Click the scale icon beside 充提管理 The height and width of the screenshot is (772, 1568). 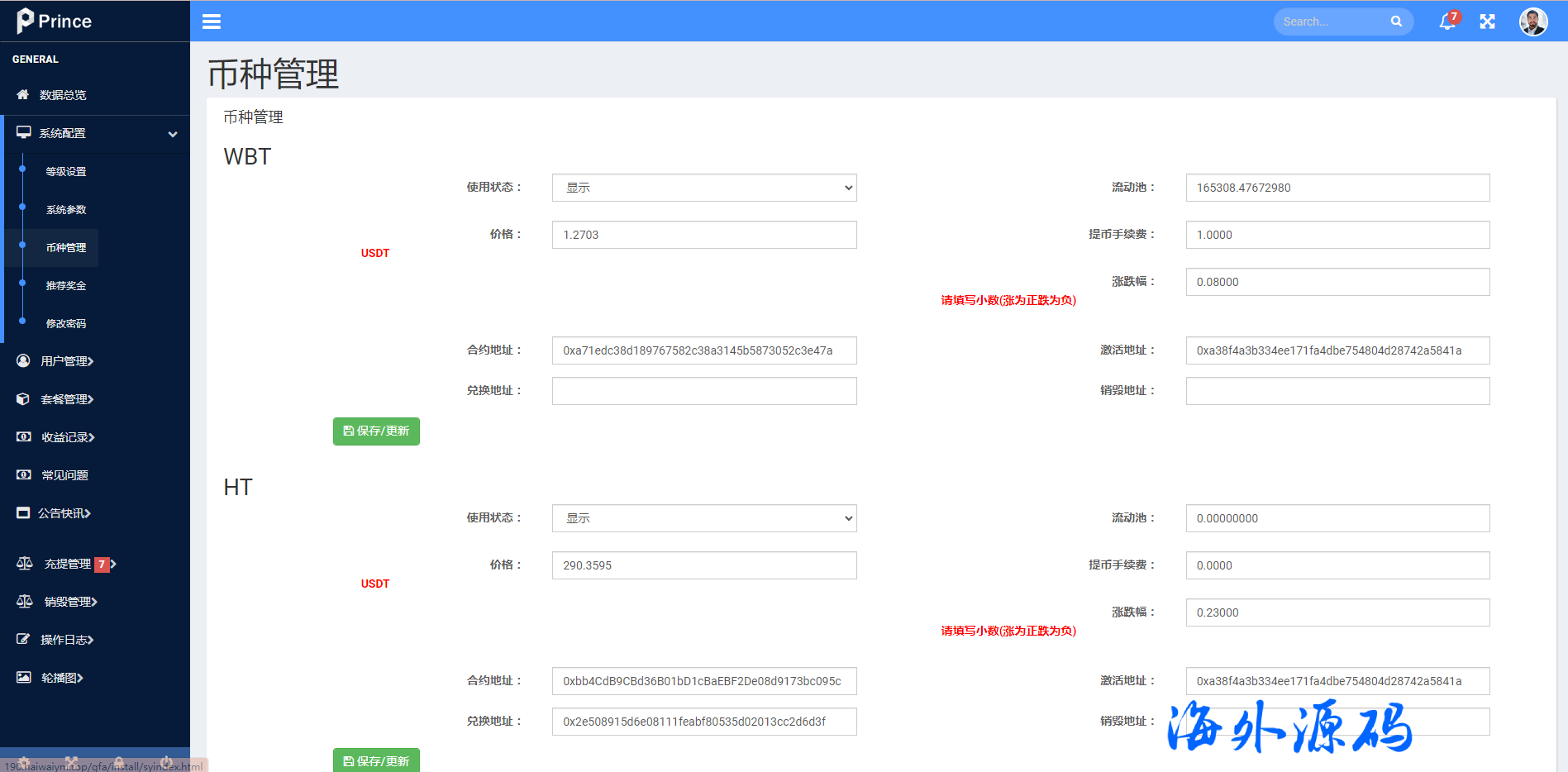coord(25,564)
